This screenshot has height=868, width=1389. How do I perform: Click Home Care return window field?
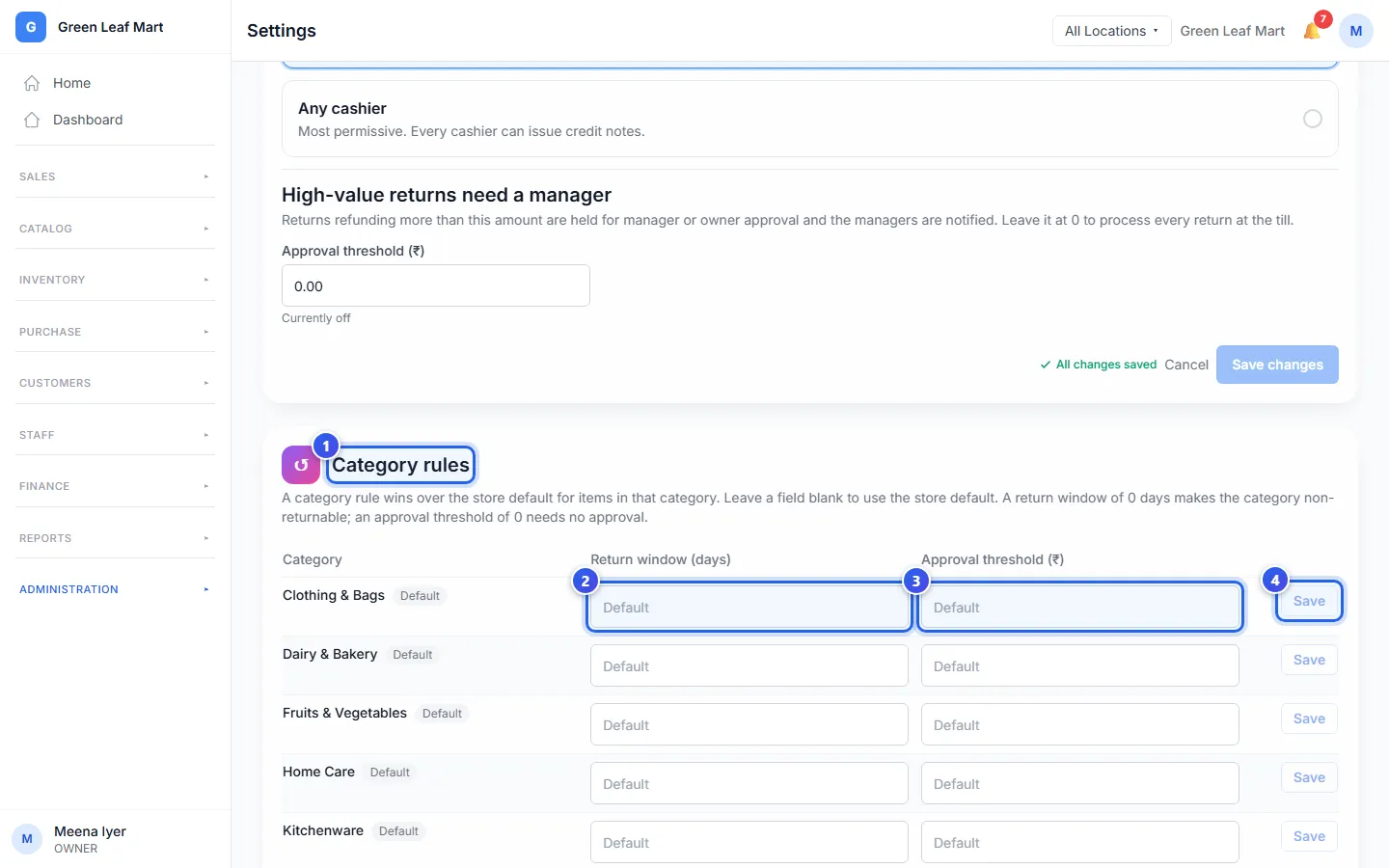[x=749, y=783]
